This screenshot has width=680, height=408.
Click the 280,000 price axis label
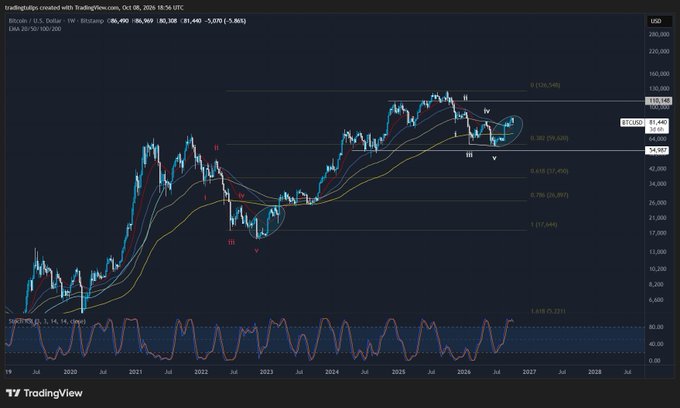659,34
